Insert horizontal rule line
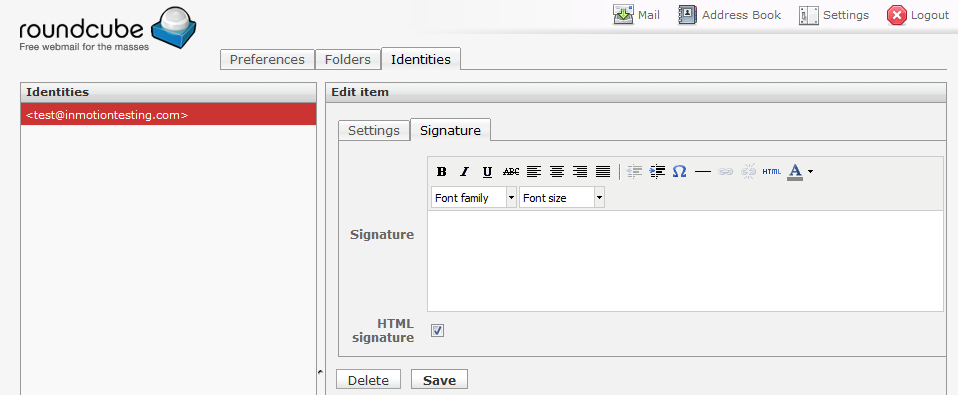The width and height of the screenshot is (958, 395). pos(703,172)
